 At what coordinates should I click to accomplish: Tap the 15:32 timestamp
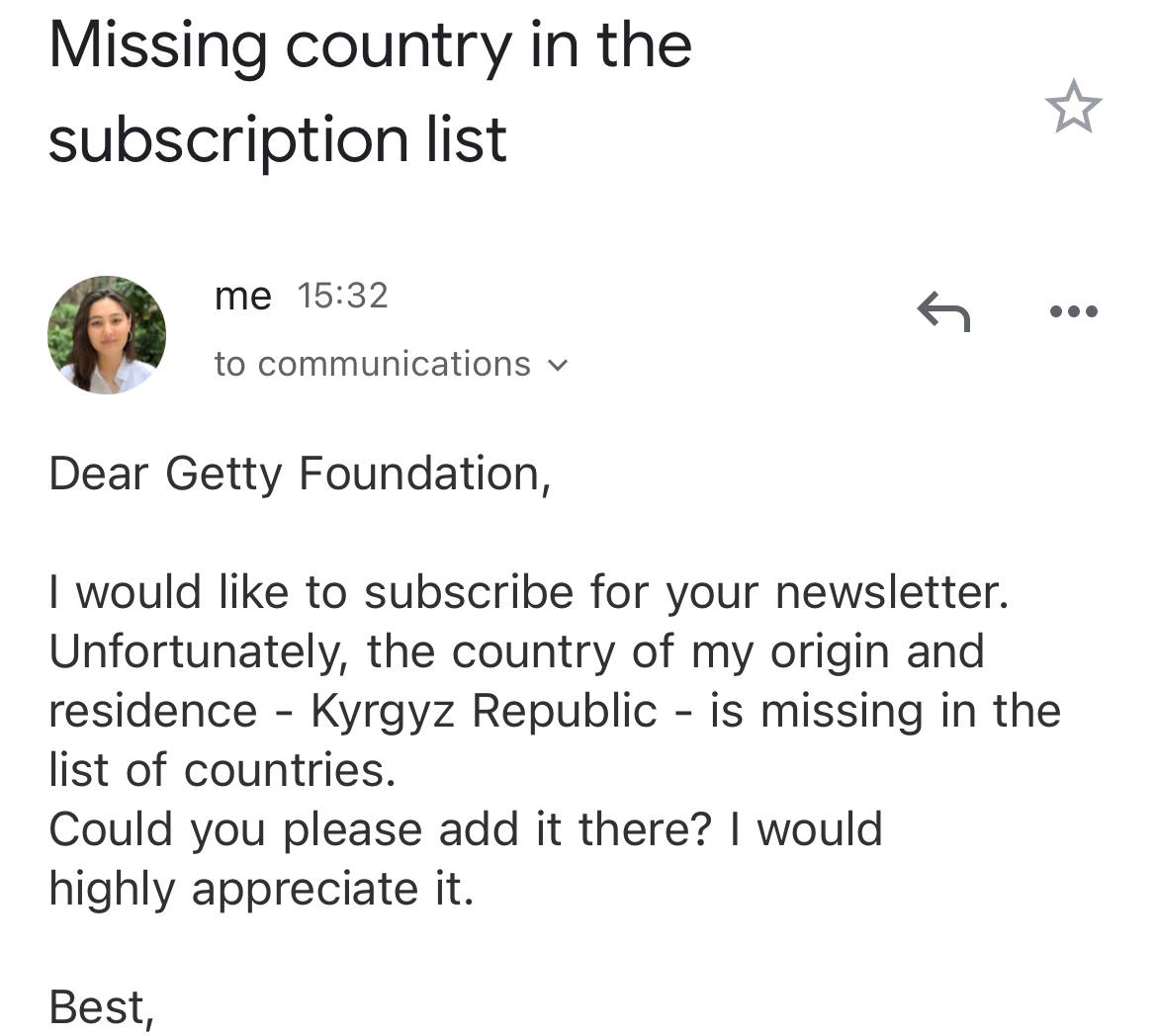point(342,296)
